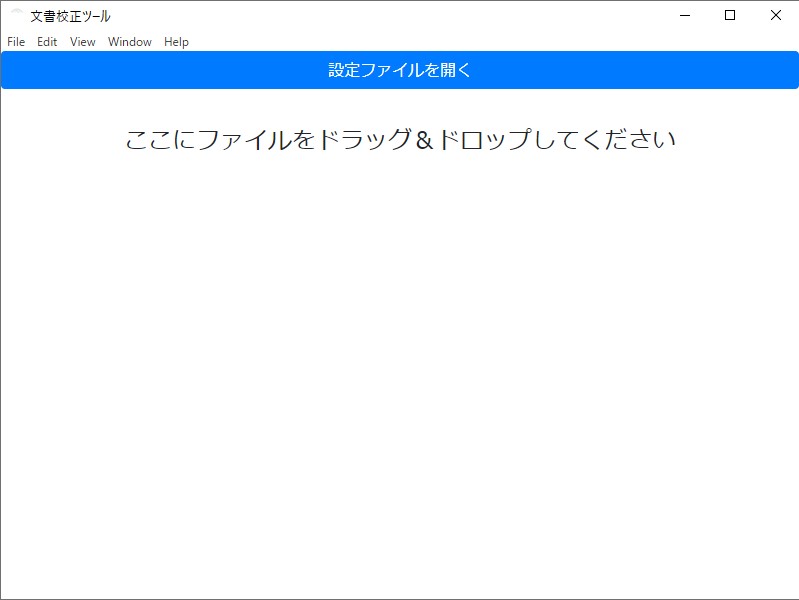This screenshot has height=600, width=799.
Task: Open the File menu
Action: pyautogui.click(x=16, y=42)
